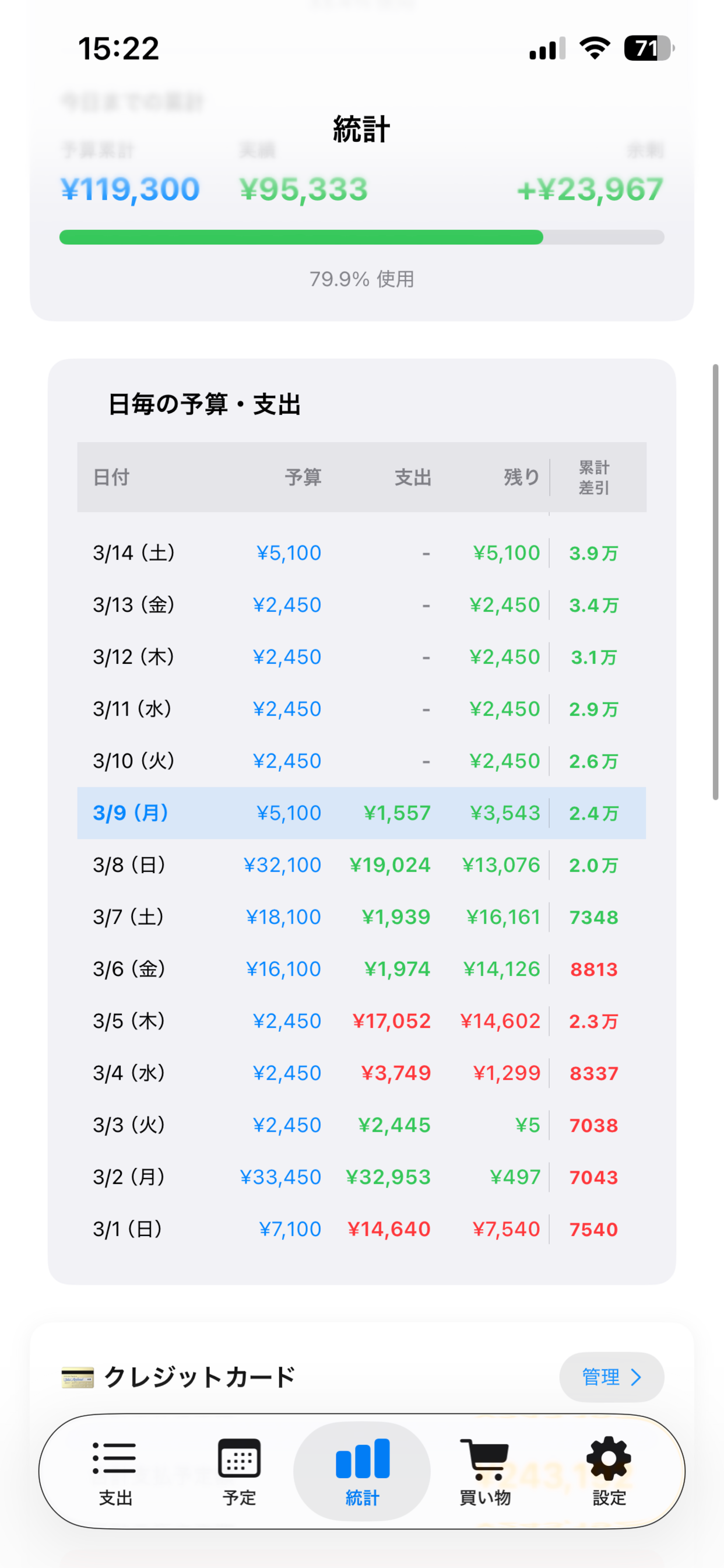This screenshot has height=1568, width=724.
Task: Select the 3/7 (土) date cell
Action: (129, 918)
